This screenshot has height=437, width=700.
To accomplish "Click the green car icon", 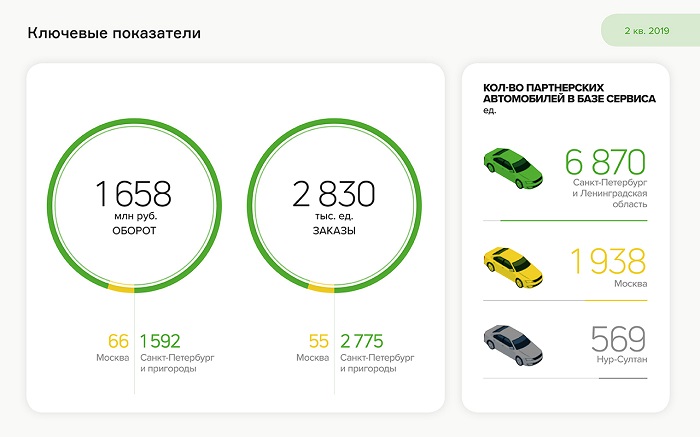I will coord(513,164).
